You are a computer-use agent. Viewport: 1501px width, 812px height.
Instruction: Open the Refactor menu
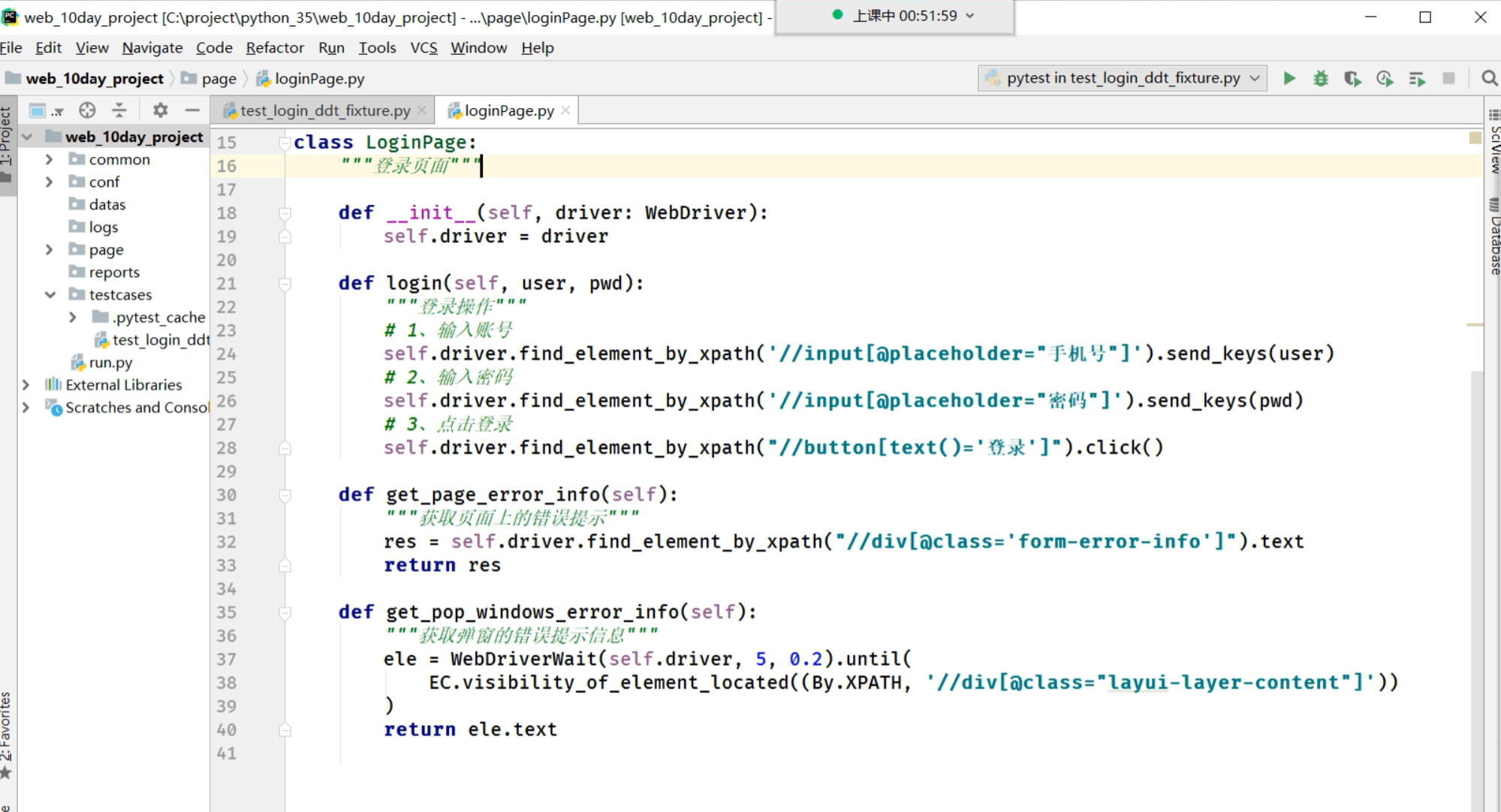click(274, 47)
